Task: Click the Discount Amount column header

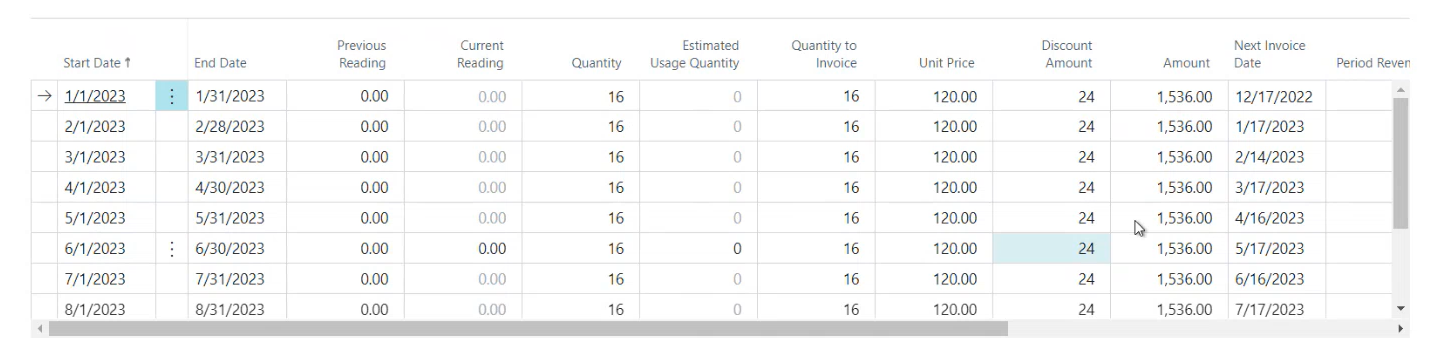Action: pos(1067,54)
